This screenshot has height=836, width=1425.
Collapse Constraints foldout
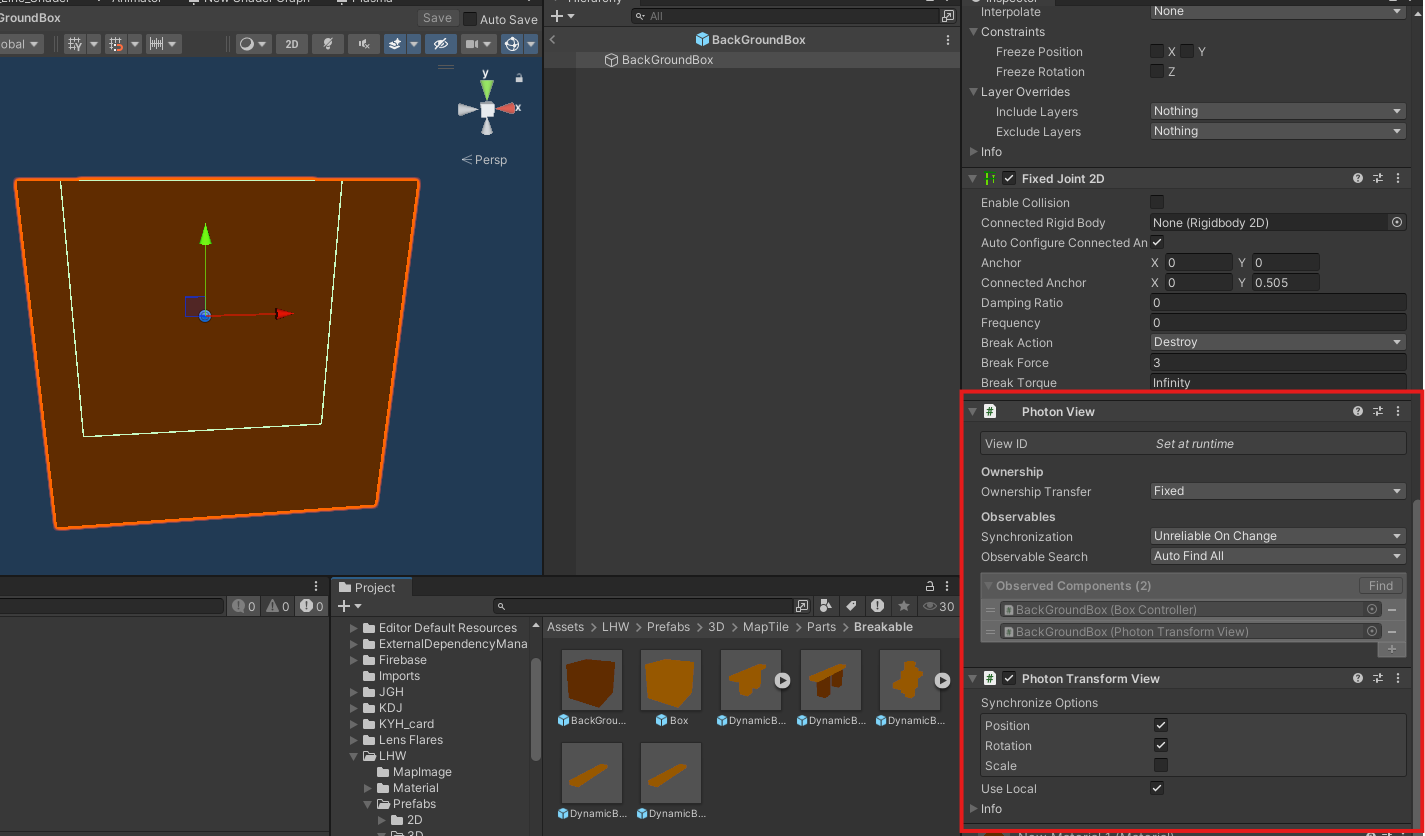point(973,32)
